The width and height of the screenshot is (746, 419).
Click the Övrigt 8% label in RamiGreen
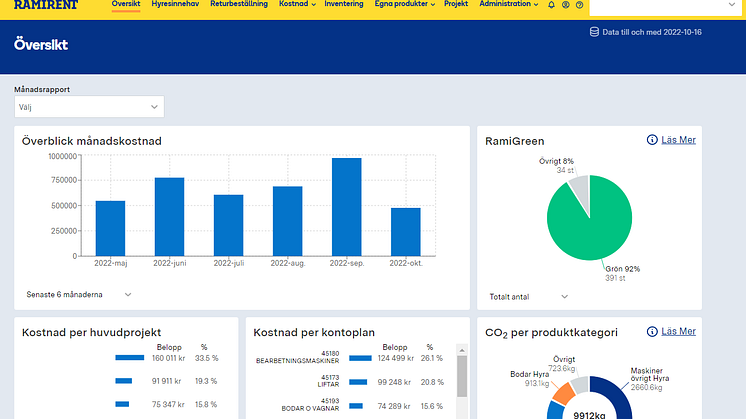click(x=556, y=161)
